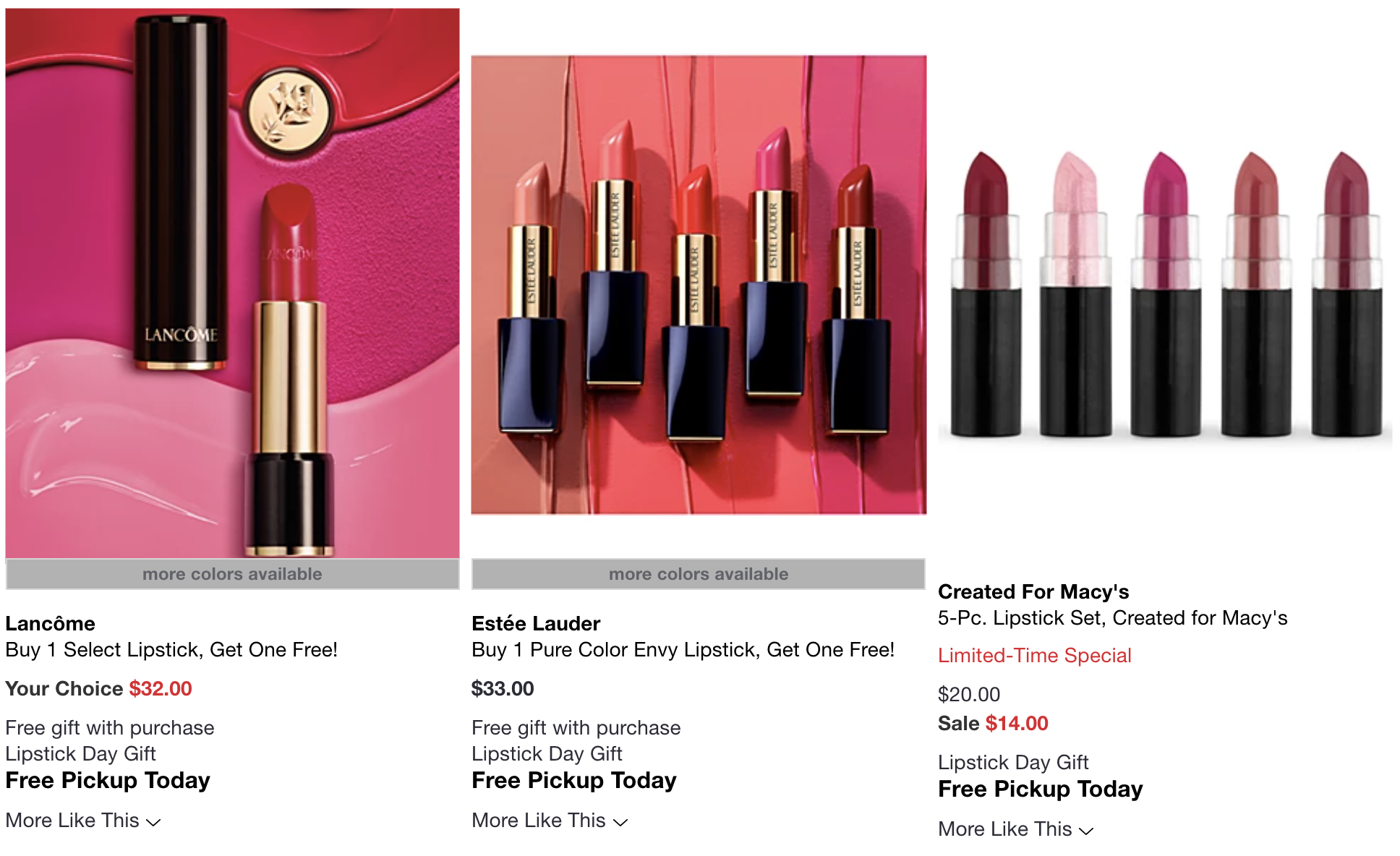Open the Estée Lauder brand link

[x=536, y=623]
